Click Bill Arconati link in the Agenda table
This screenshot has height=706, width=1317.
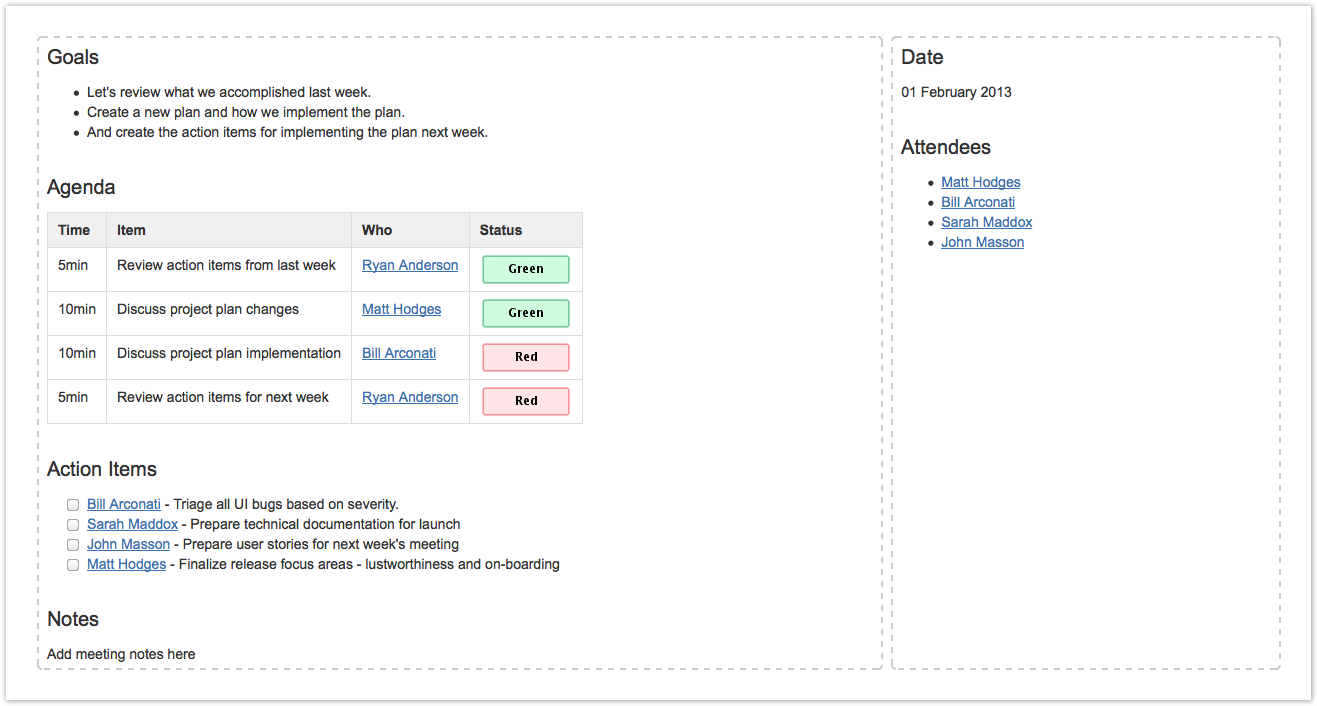[399, 353]
